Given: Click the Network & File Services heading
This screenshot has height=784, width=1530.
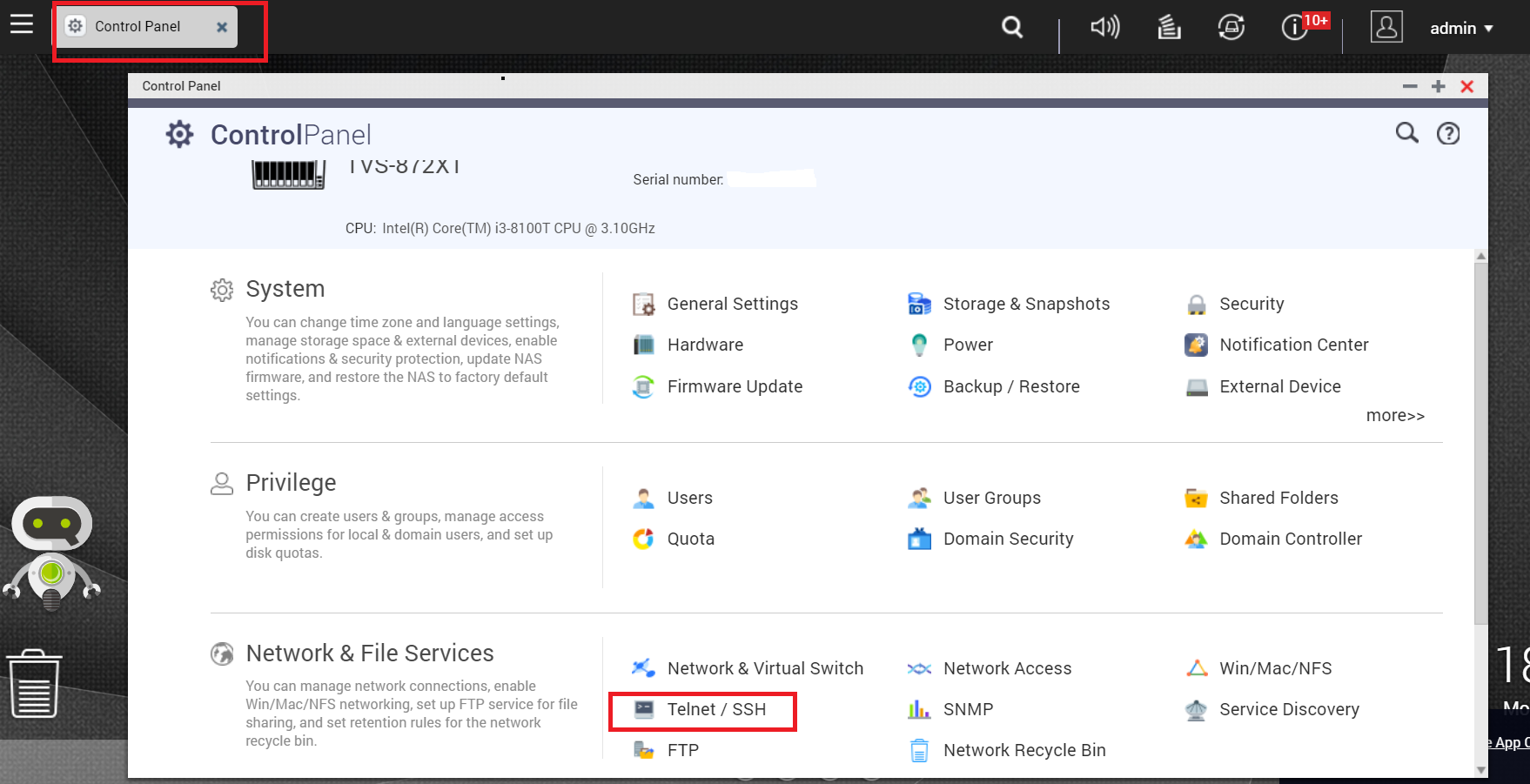Looking at the screenshot, I should [x=370, y=653].
